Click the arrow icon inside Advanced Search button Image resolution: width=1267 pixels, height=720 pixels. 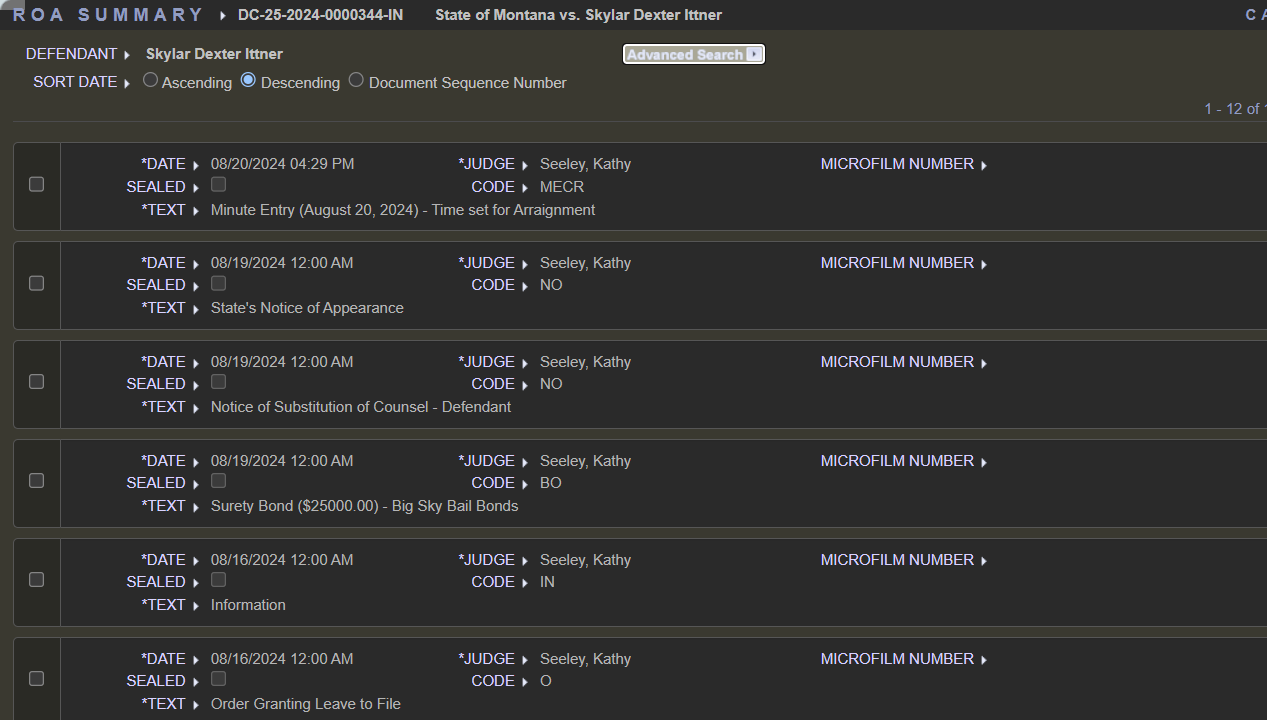(753, 54)
